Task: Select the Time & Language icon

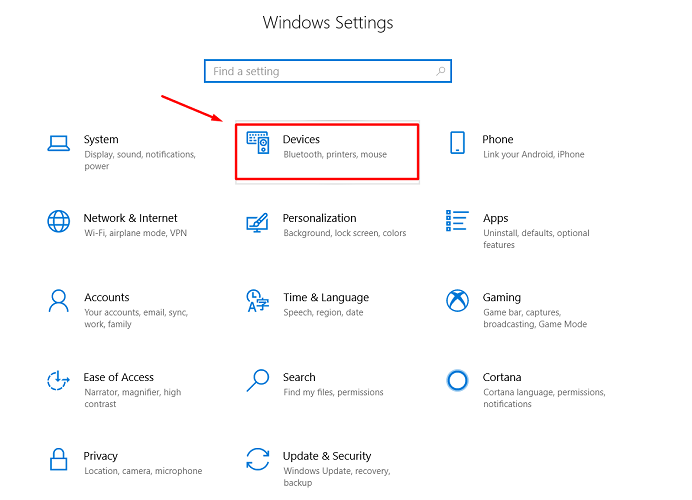Action: (258, 300)
